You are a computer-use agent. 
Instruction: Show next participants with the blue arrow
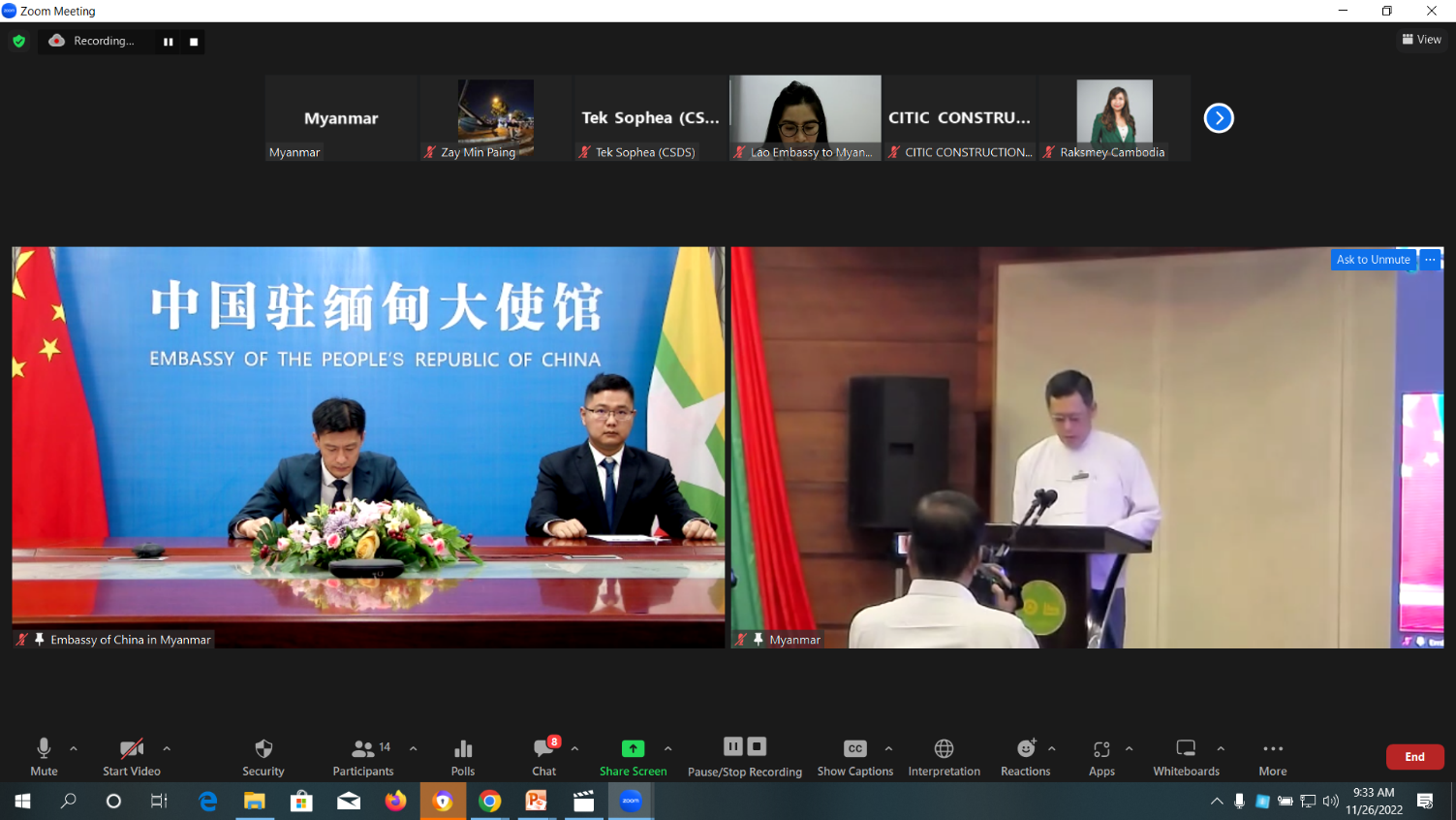pyautogui.click(x=1219, y=118)
